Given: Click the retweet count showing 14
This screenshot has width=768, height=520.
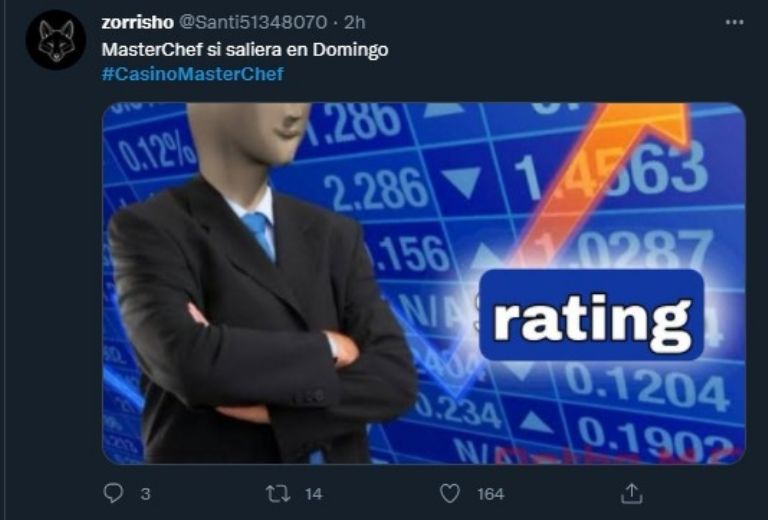Looking at the screenshot, I should [x=313, y=494].
